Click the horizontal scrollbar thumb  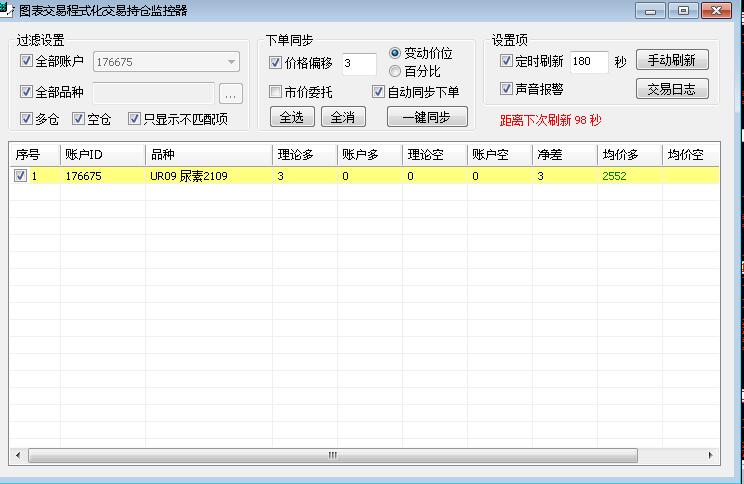pyautogui.click(x=333, y=456)
